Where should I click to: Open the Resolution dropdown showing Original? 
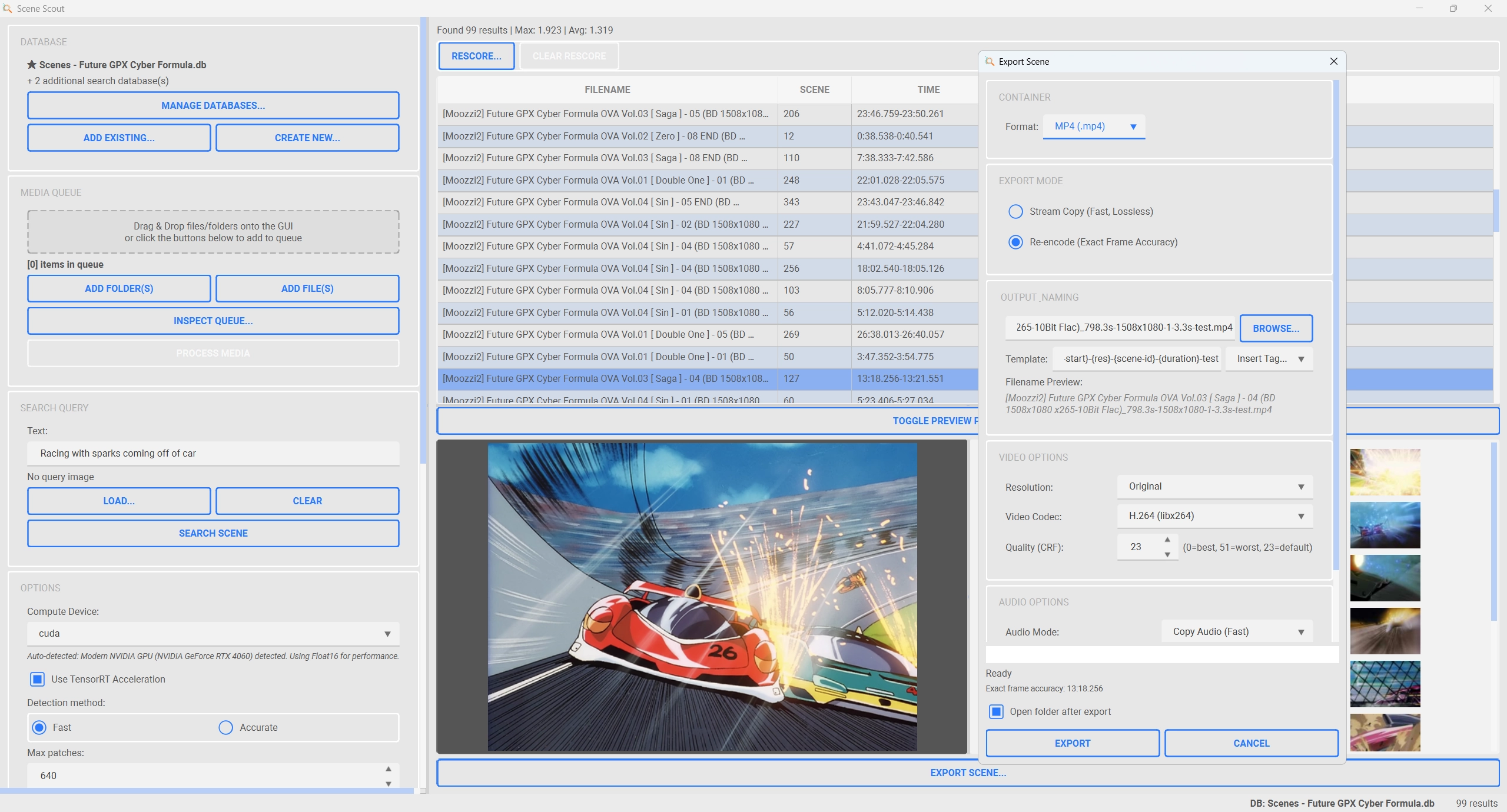point(1215,487)
